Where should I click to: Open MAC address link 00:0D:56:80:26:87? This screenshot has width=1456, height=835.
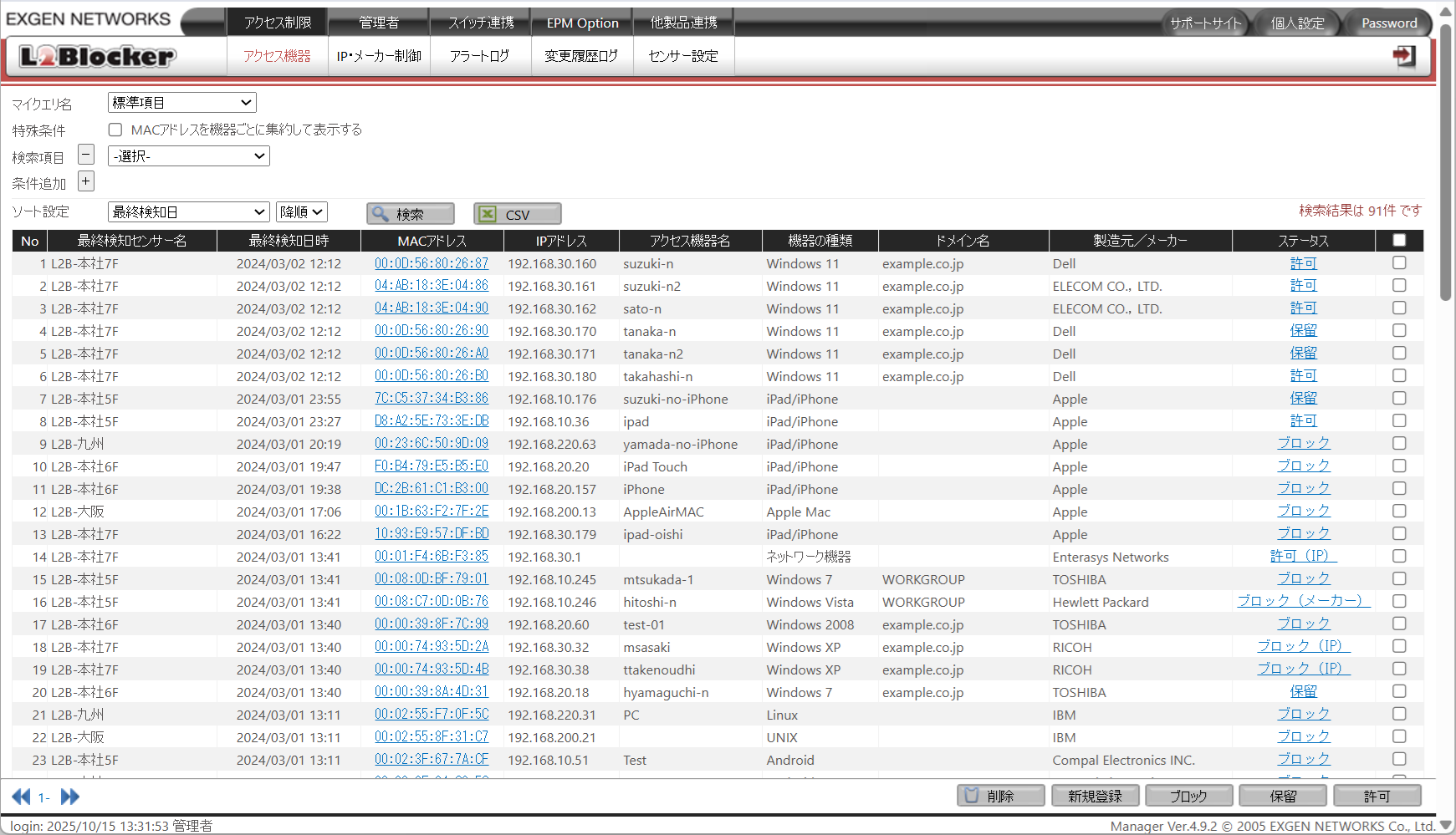pyautogui.click(x=432, y=263)
